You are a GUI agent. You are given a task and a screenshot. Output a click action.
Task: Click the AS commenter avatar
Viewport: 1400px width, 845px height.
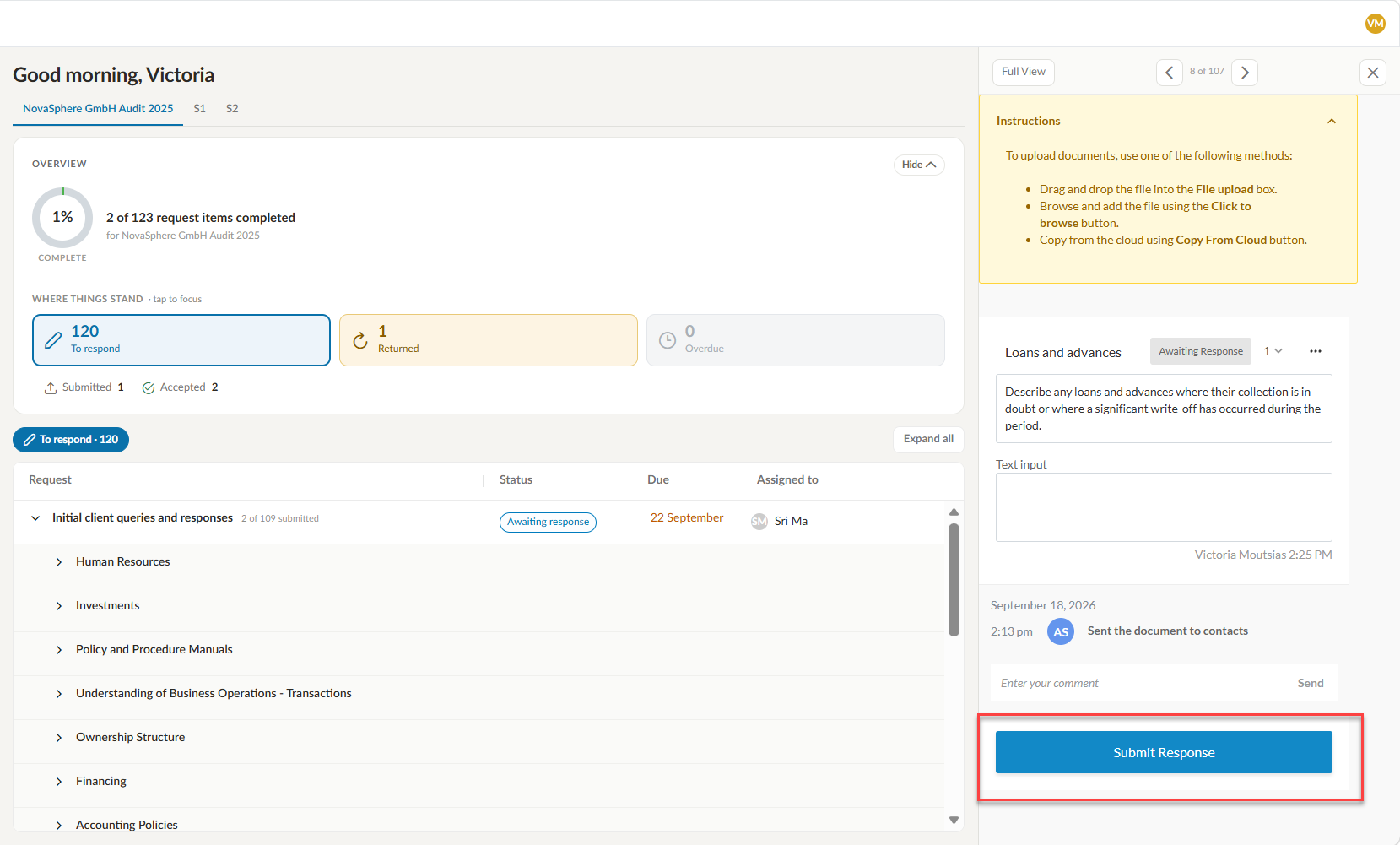[x=1061, y=631]
